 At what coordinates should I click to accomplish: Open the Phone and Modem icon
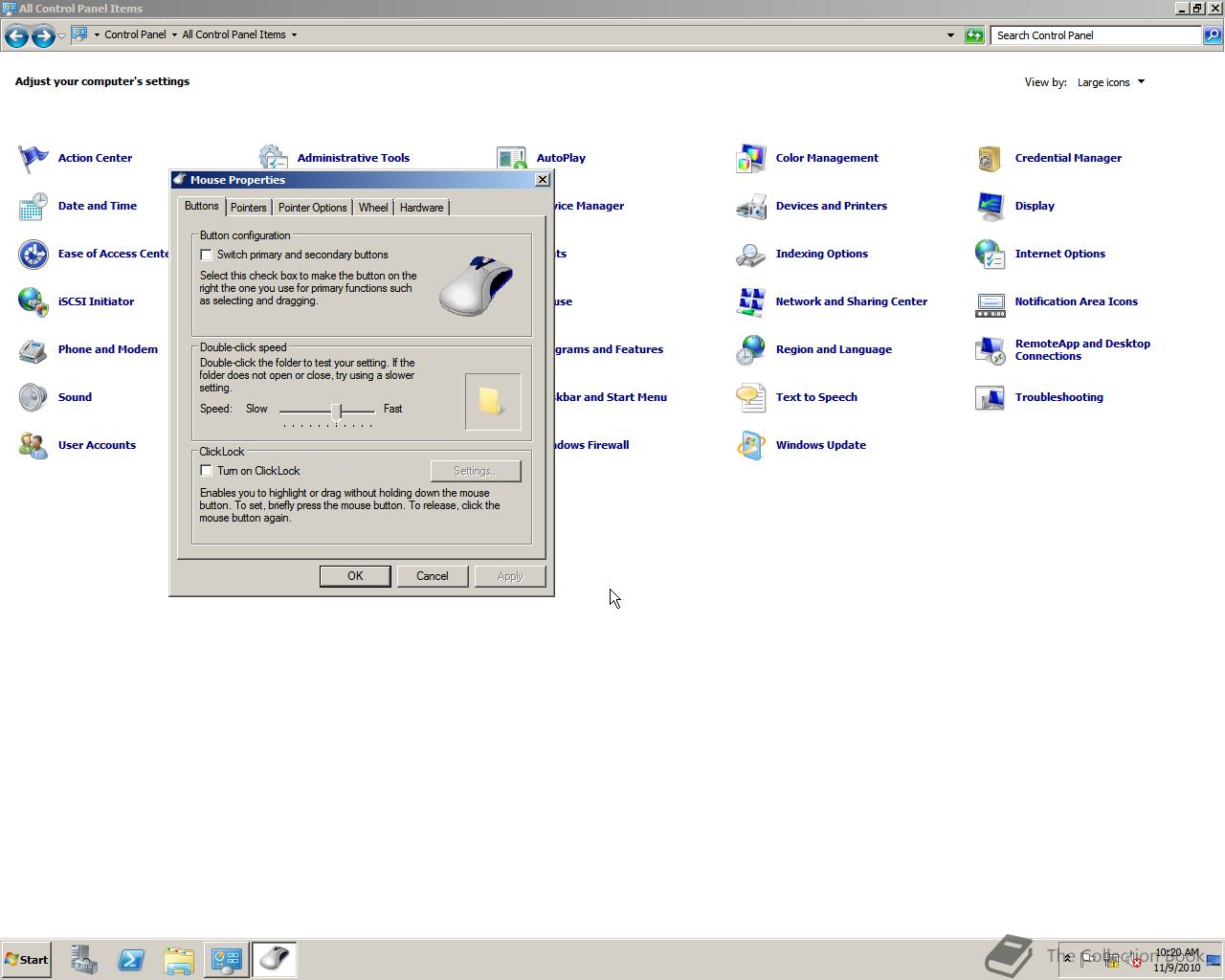pos(33,349)
